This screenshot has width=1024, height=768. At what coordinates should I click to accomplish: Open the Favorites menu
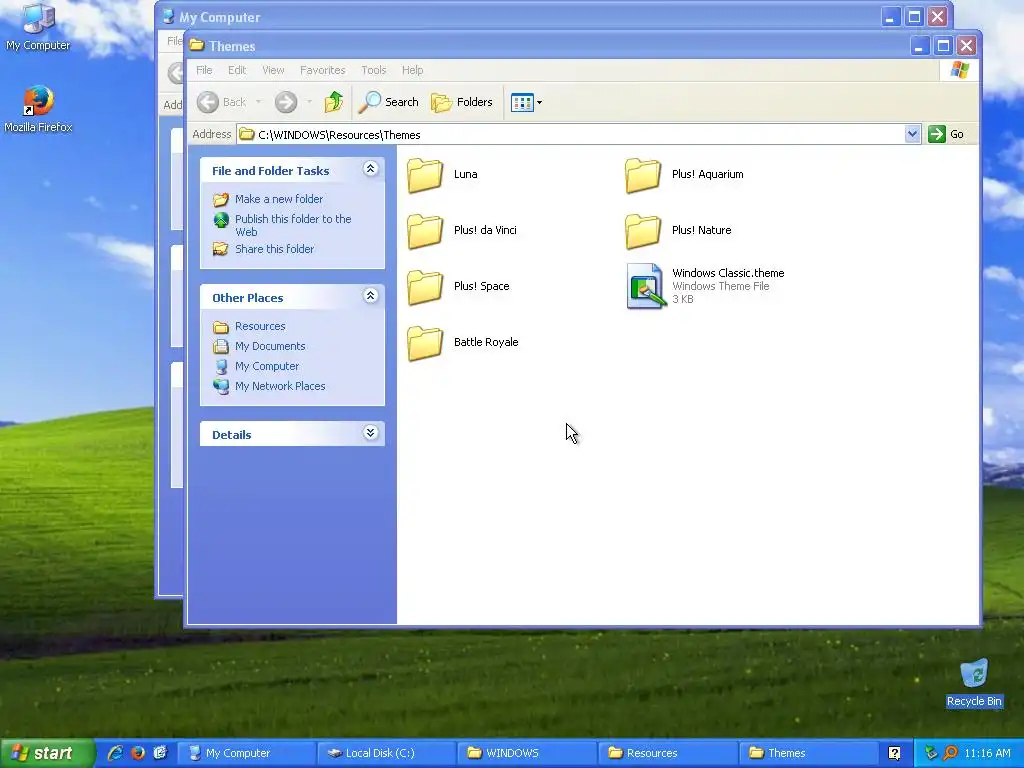[323, 70]
